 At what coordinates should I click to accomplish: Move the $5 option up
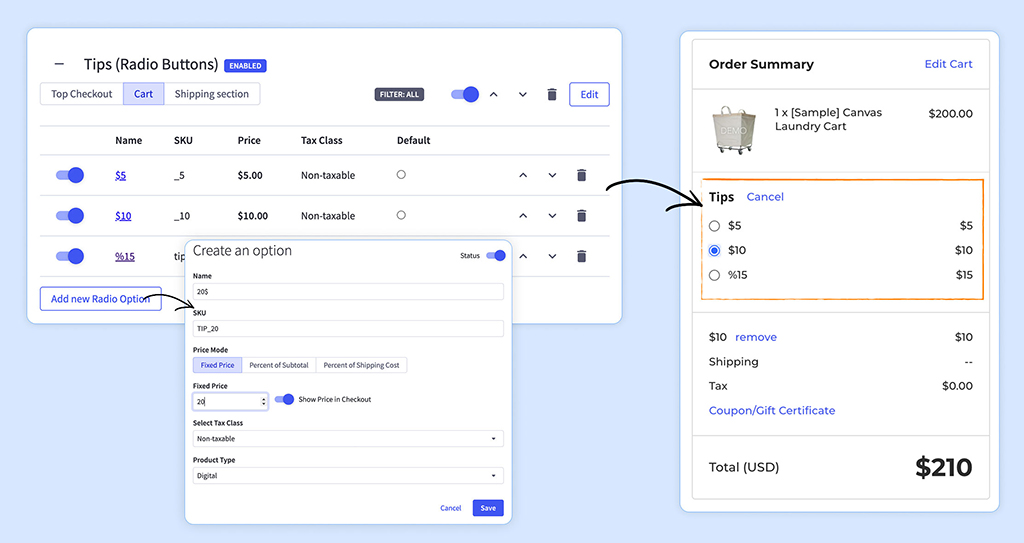point(523,175)
